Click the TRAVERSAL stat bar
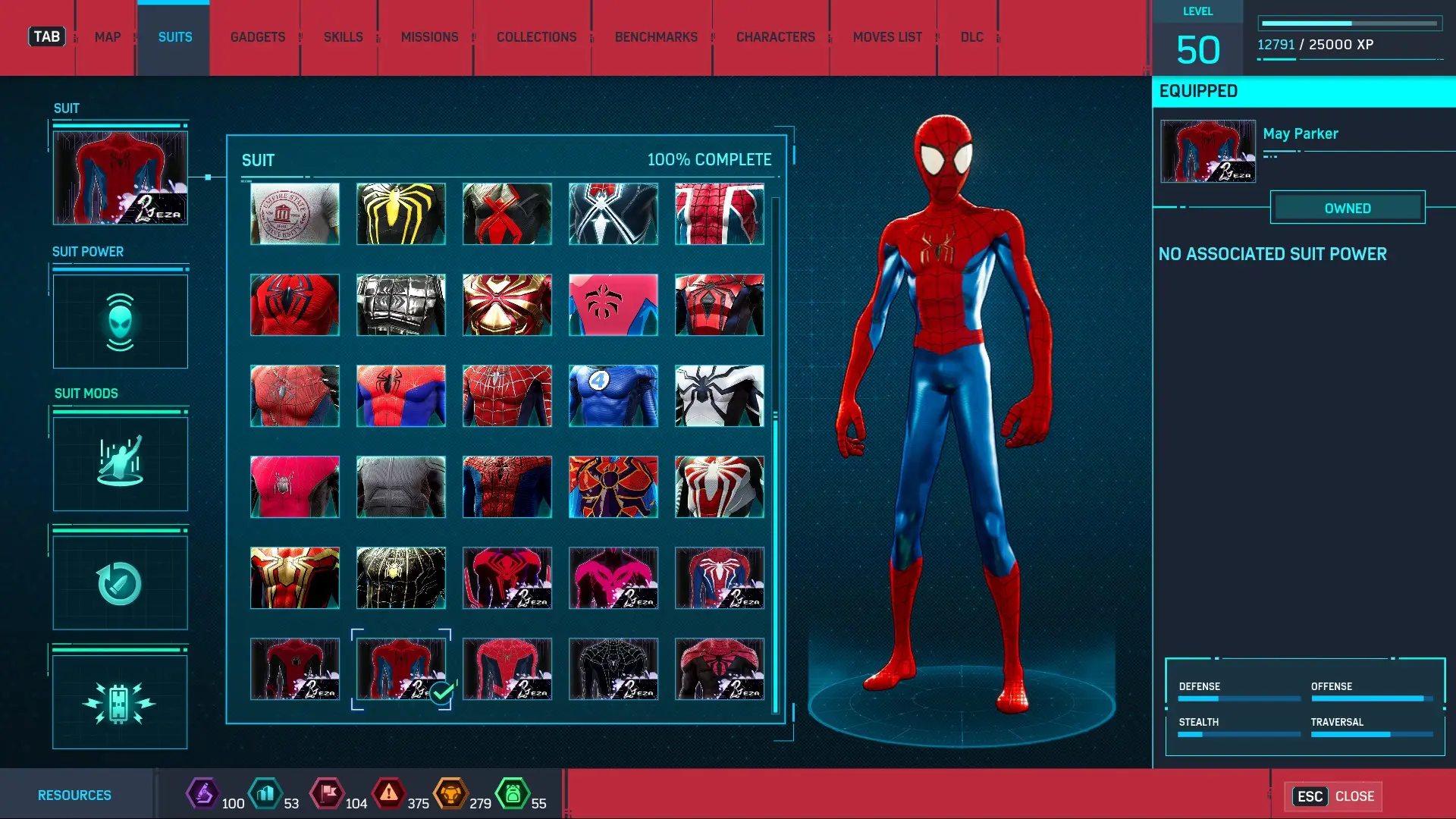 pos(1372,734)
